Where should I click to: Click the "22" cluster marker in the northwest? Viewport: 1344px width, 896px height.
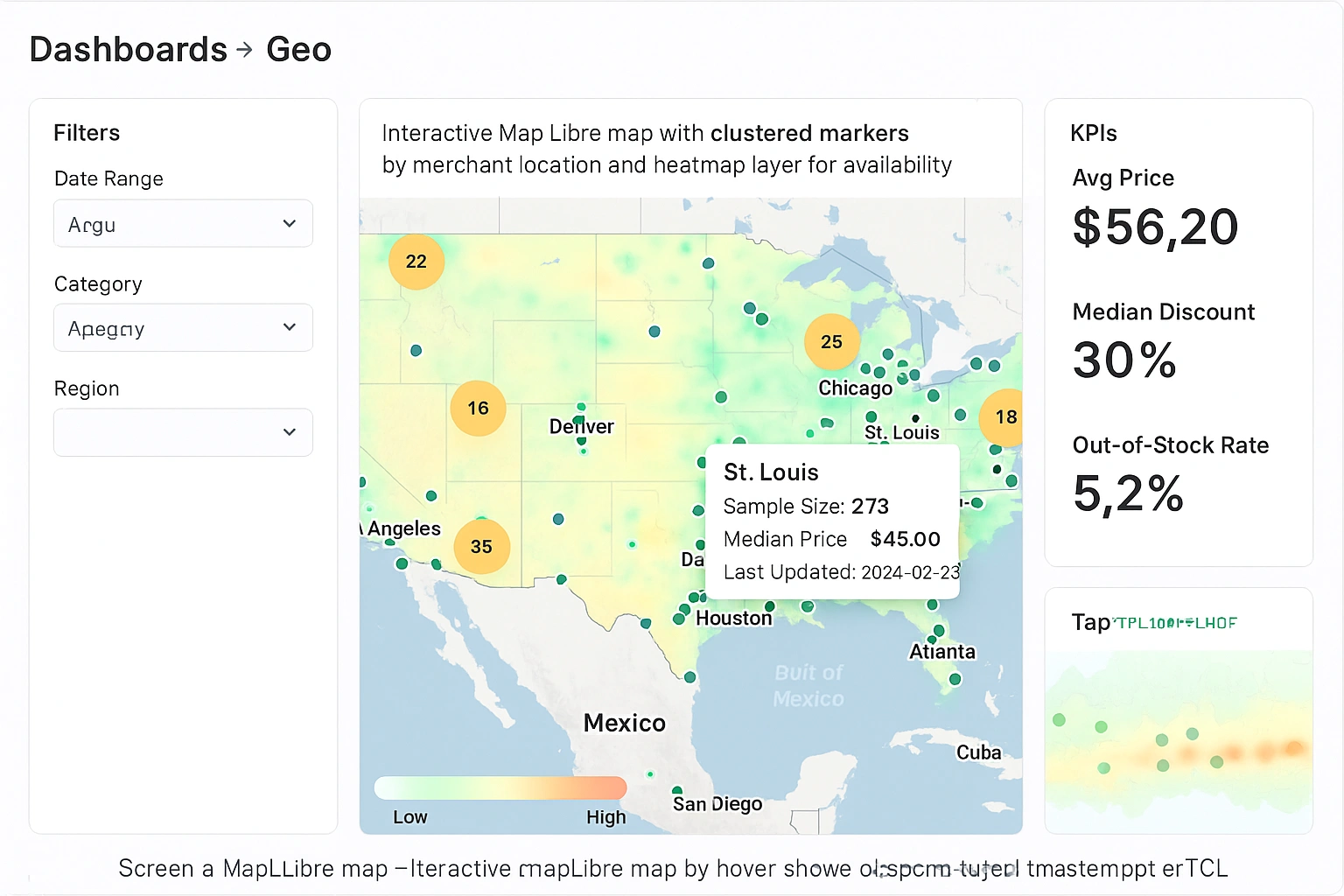tap(416, 261)
